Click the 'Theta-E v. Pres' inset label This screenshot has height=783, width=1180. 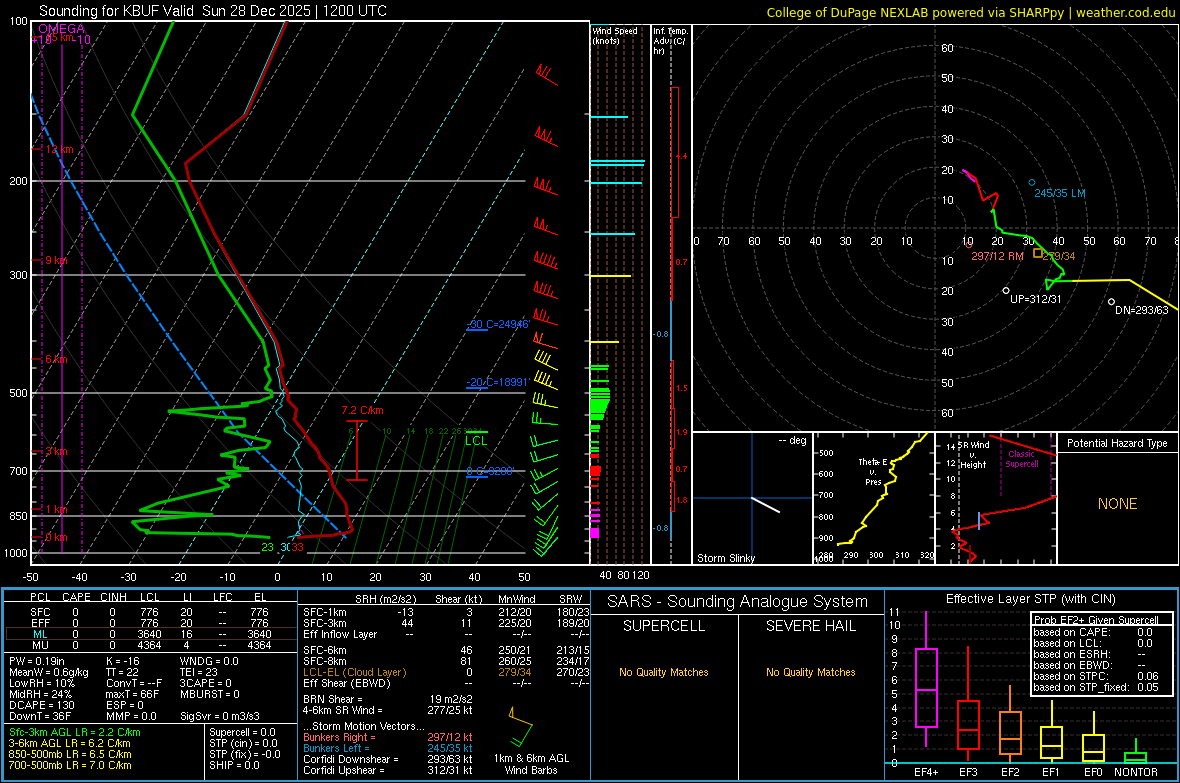873,471
